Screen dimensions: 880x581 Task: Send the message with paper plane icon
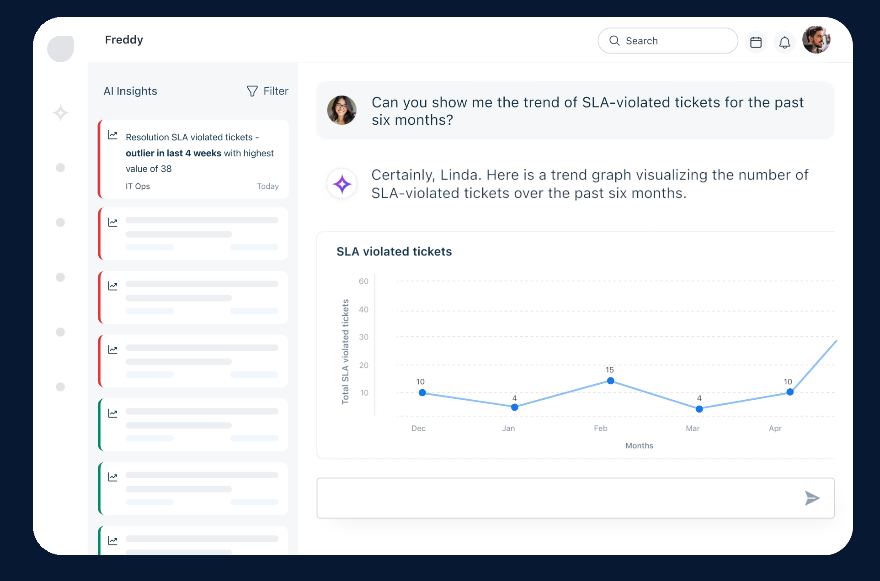[812, 498]
